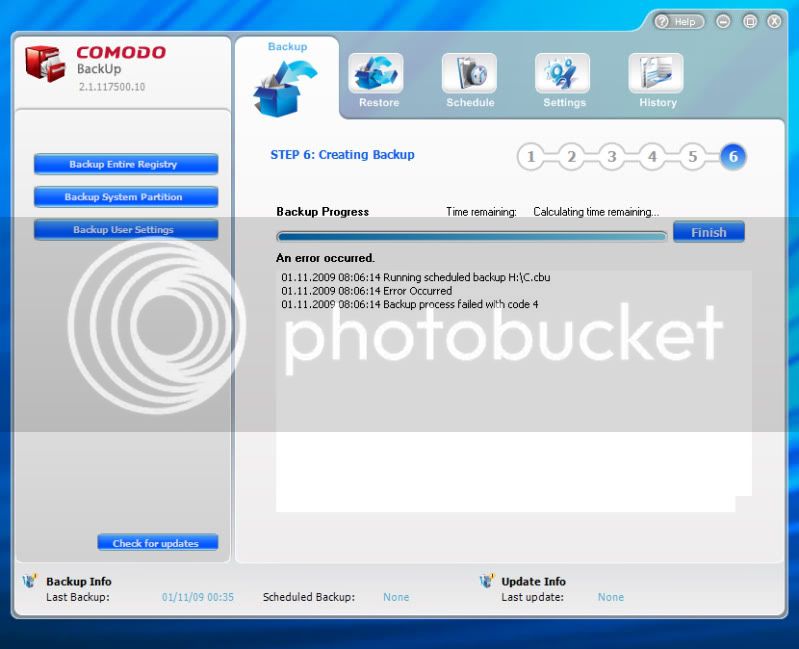The width and height of the screenshot is (799, 649).
Task: Click the 'Backup Info' heading
Action: (78, 581)
